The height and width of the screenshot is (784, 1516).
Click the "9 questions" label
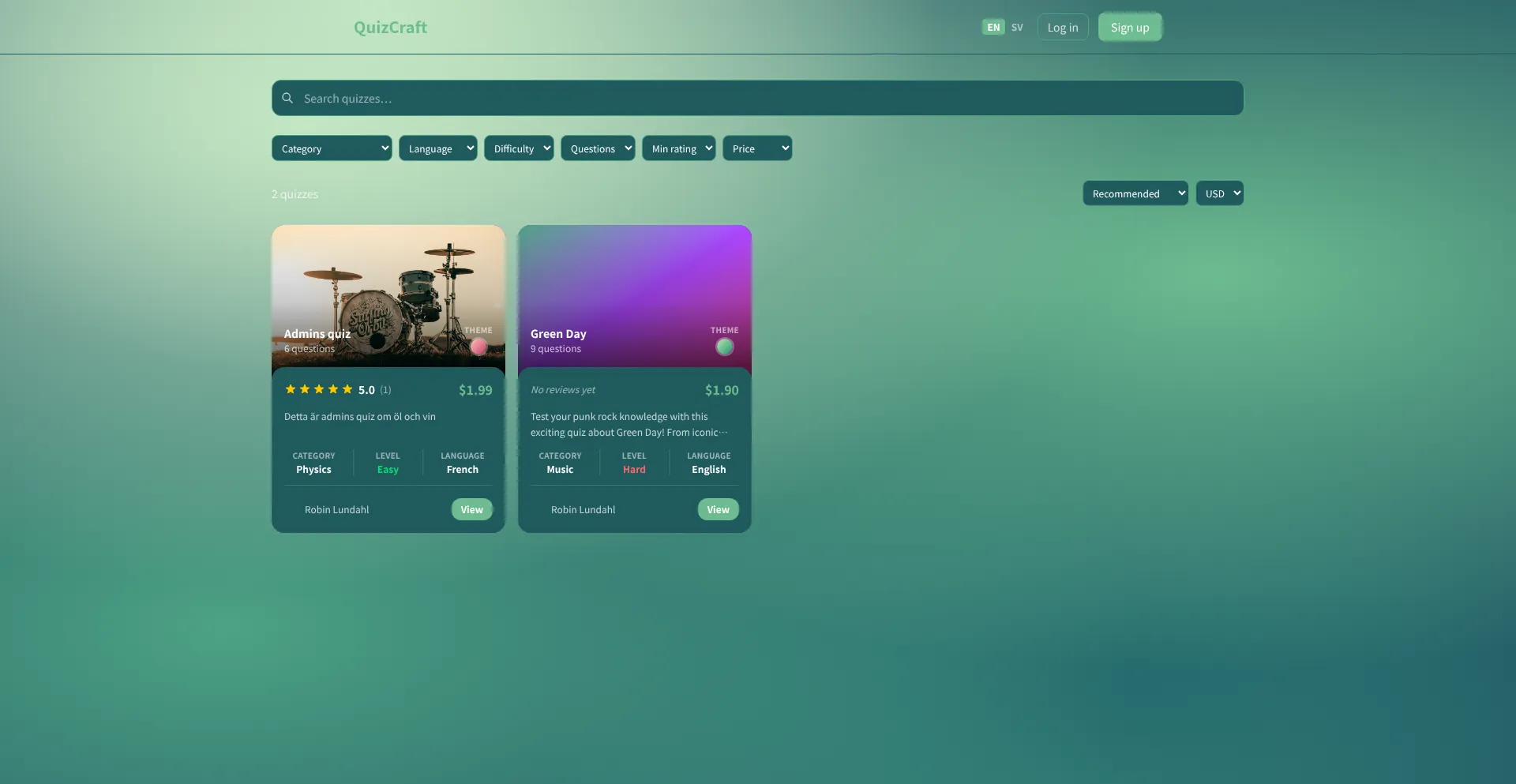tap(556, 348)
